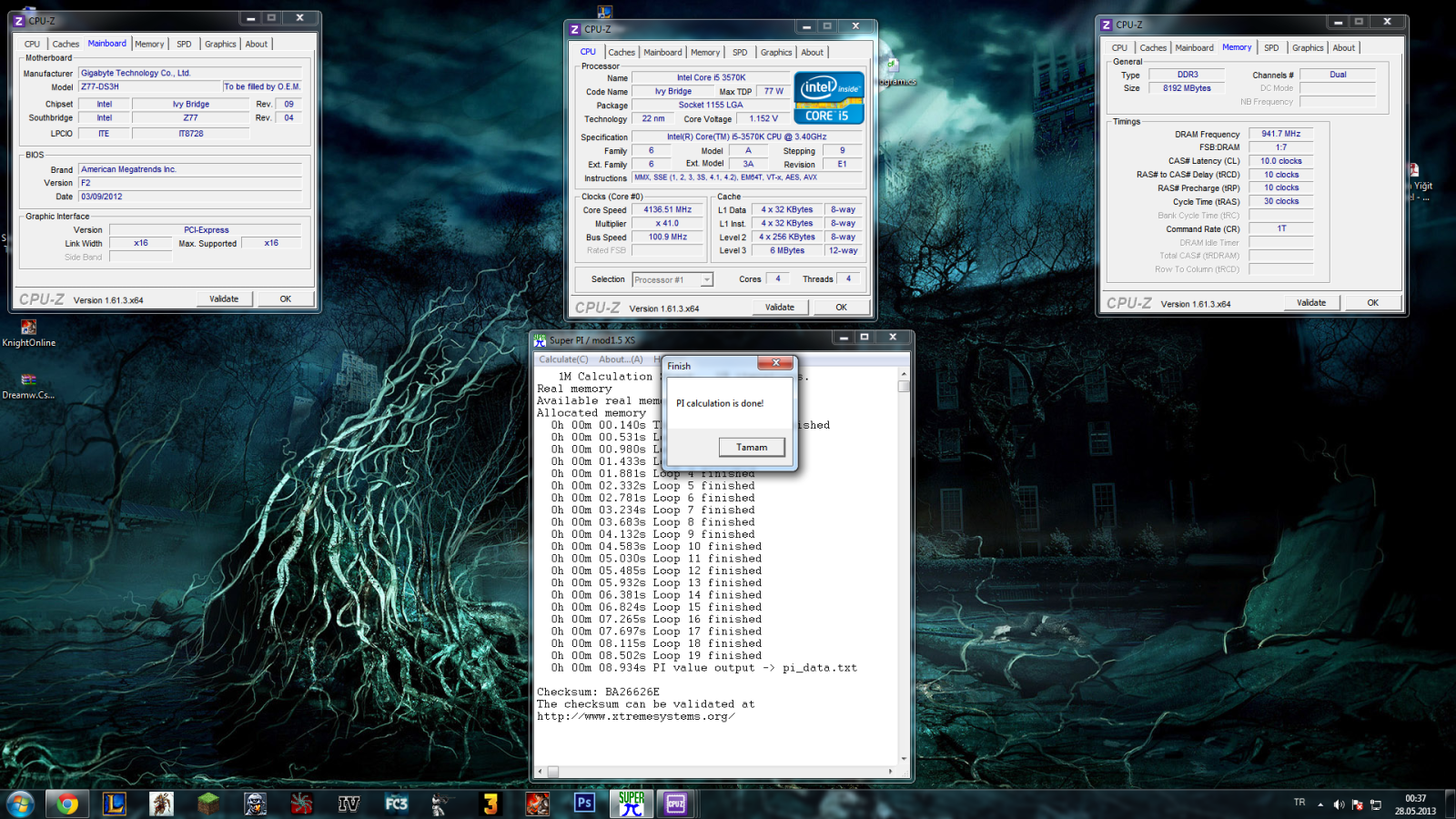Viewport: 1456px width, 819px height.
Task: Click OK in the Memory CPU-Z window
Action: coord(1373,302)
